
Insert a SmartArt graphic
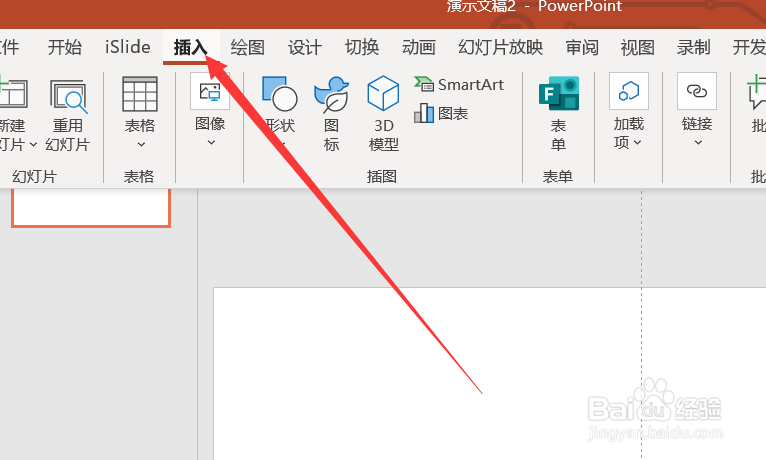point(459,84)
